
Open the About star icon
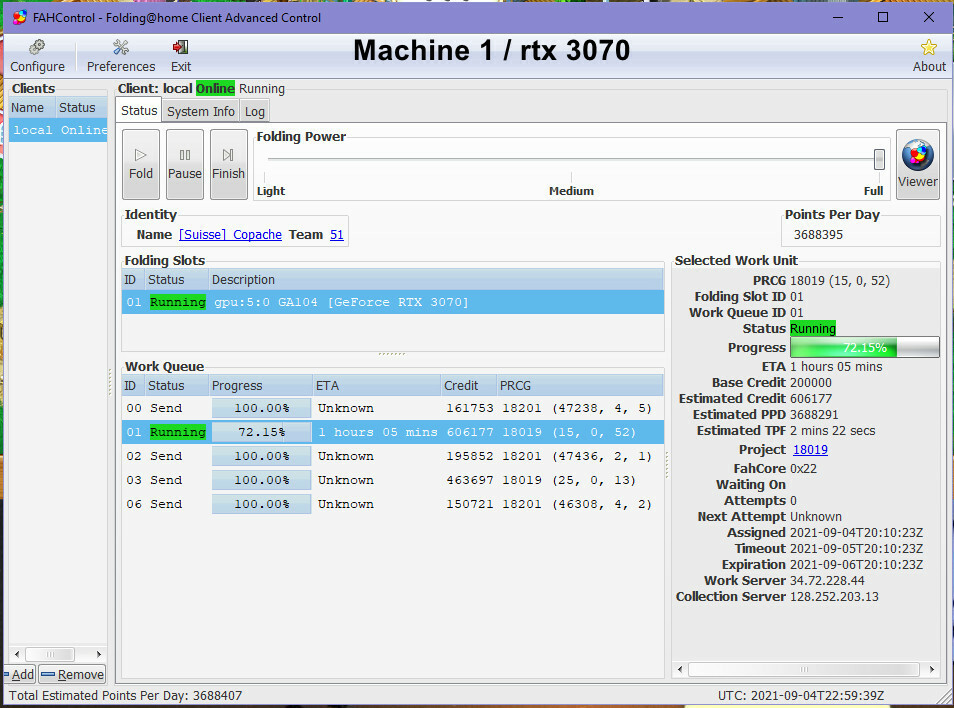point(928,56)
